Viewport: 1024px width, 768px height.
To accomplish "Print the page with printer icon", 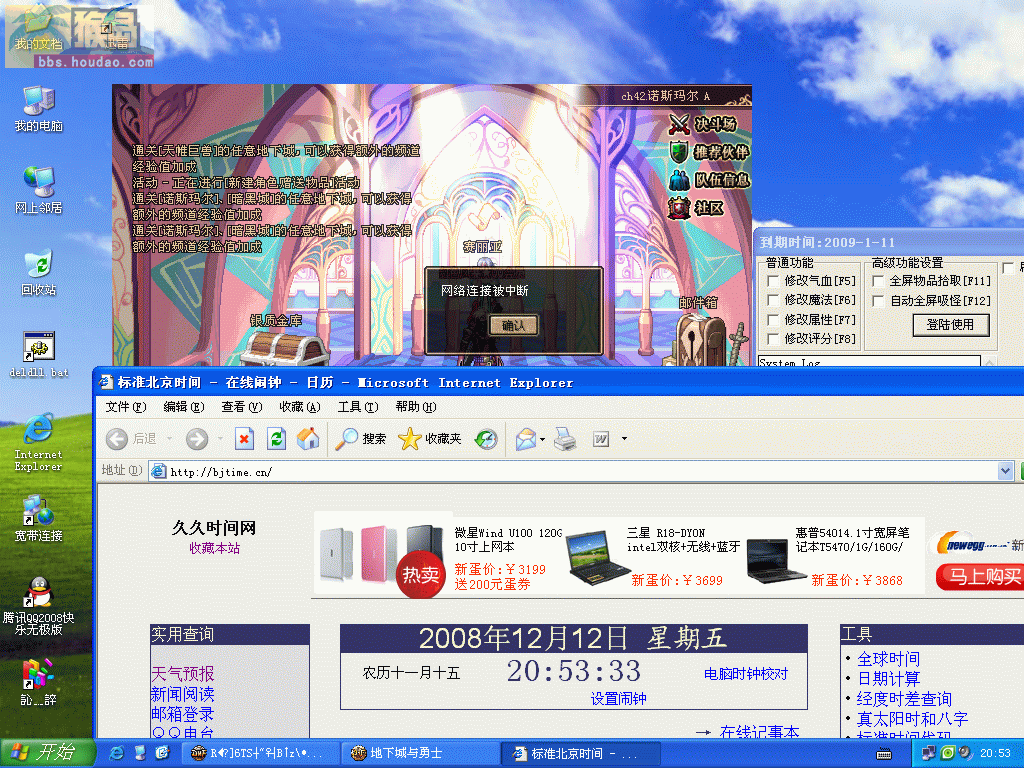I will (565, 439).
